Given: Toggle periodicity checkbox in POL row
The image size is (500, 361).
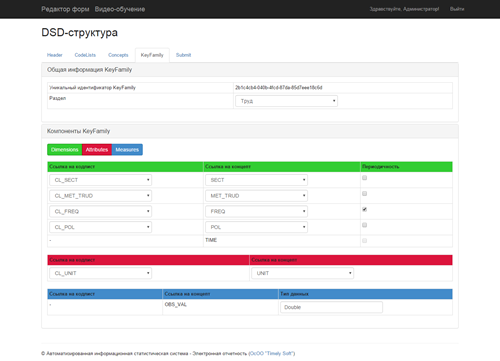Looking at the screenshot, I should 365,225.
